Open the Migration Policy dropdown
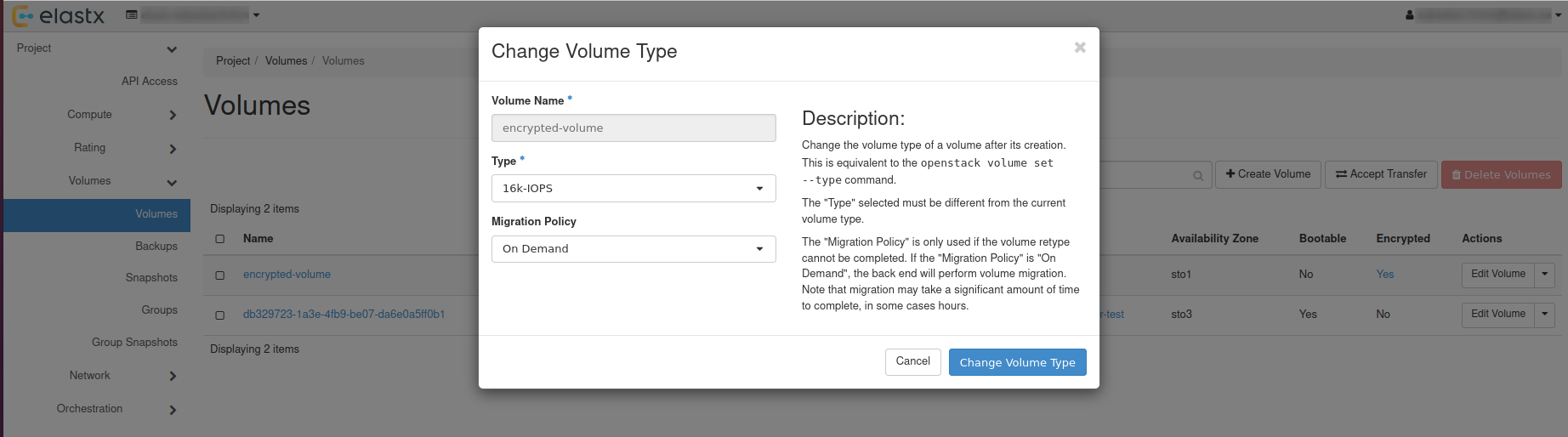 (633, 249)
